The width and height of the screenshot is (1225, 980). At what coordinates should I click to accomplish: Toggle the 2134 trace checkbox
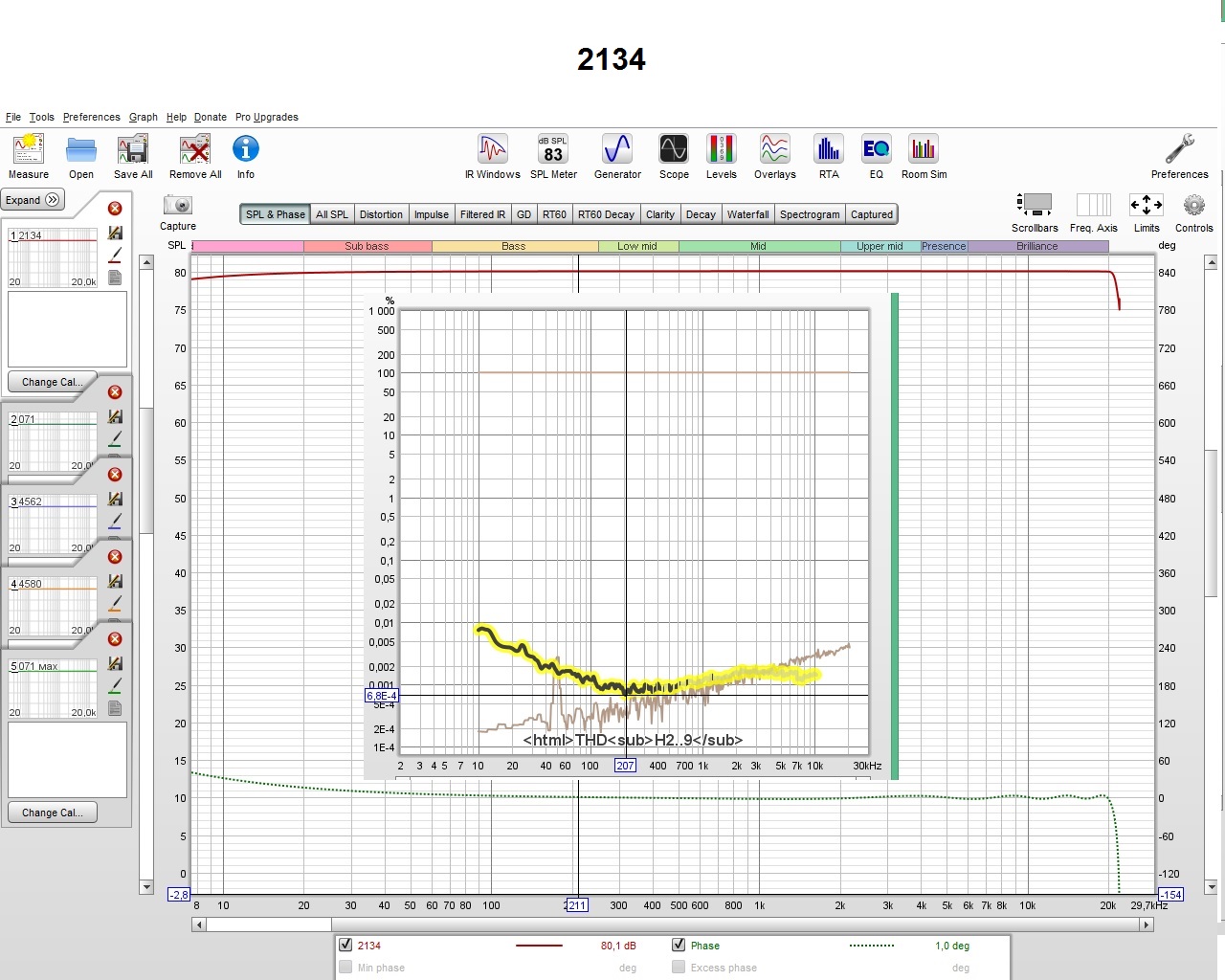click(x=345, y=945)
